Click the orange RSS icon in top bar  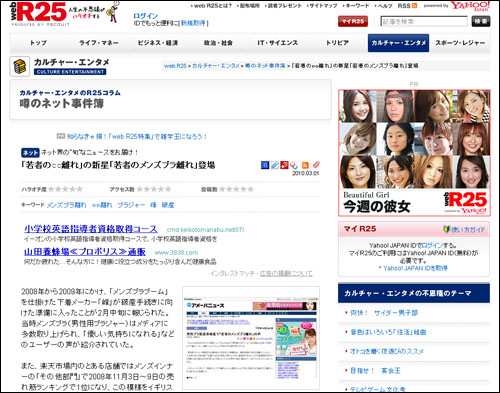[x=414, y=6]
